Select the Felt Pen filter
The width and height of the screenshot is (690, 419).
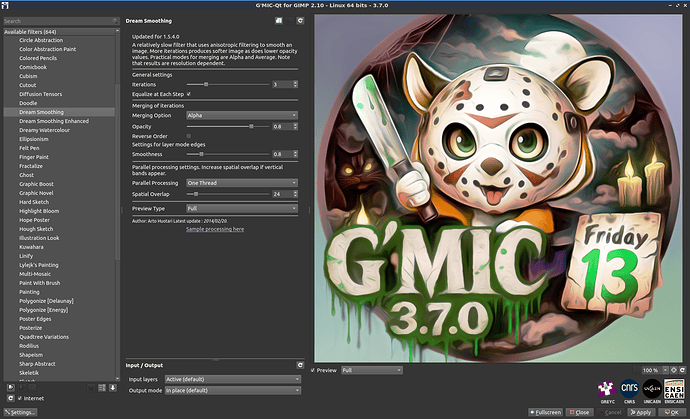coord(29,148)
